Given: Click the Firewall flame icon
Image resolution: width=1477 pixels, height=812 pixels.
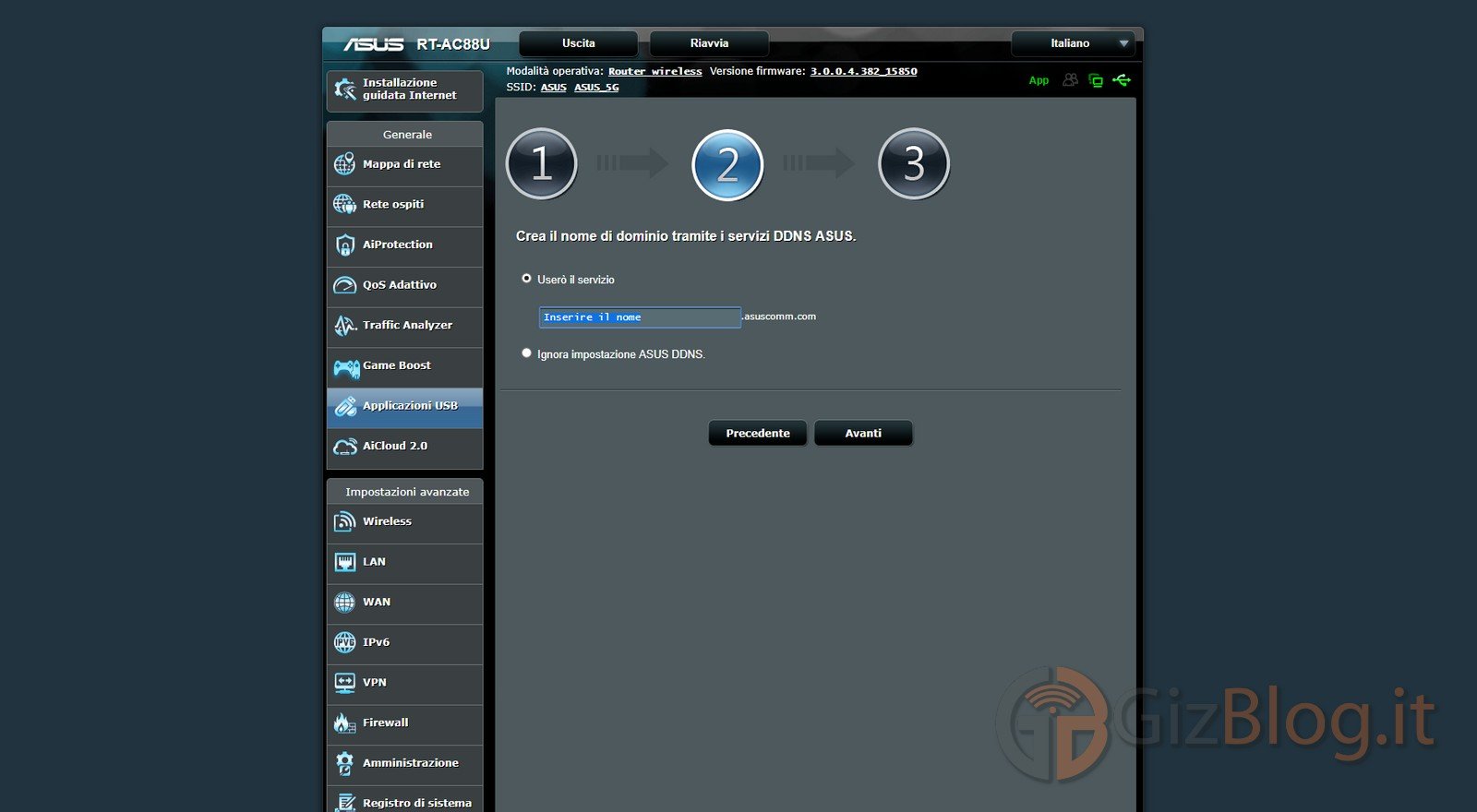Looking at the screenshot, I should pyautogui.click(x=344, y=722).
